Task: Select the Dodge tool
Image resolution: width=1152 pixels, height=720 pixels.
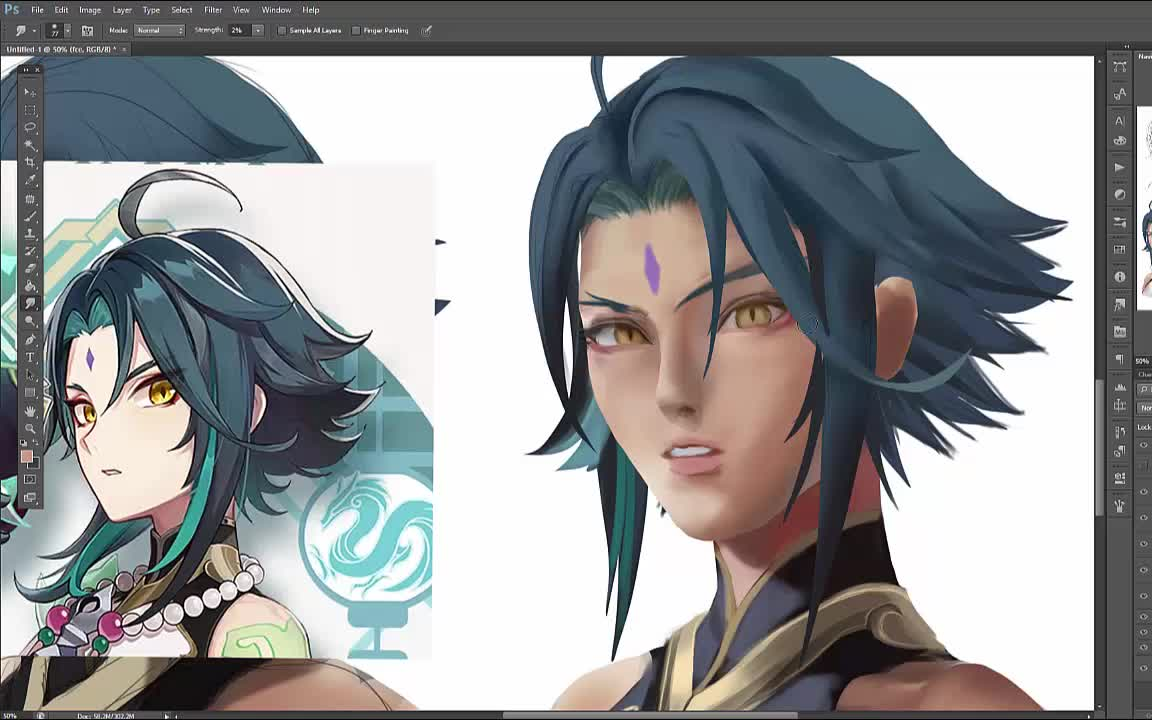Action: coord(30,322)
